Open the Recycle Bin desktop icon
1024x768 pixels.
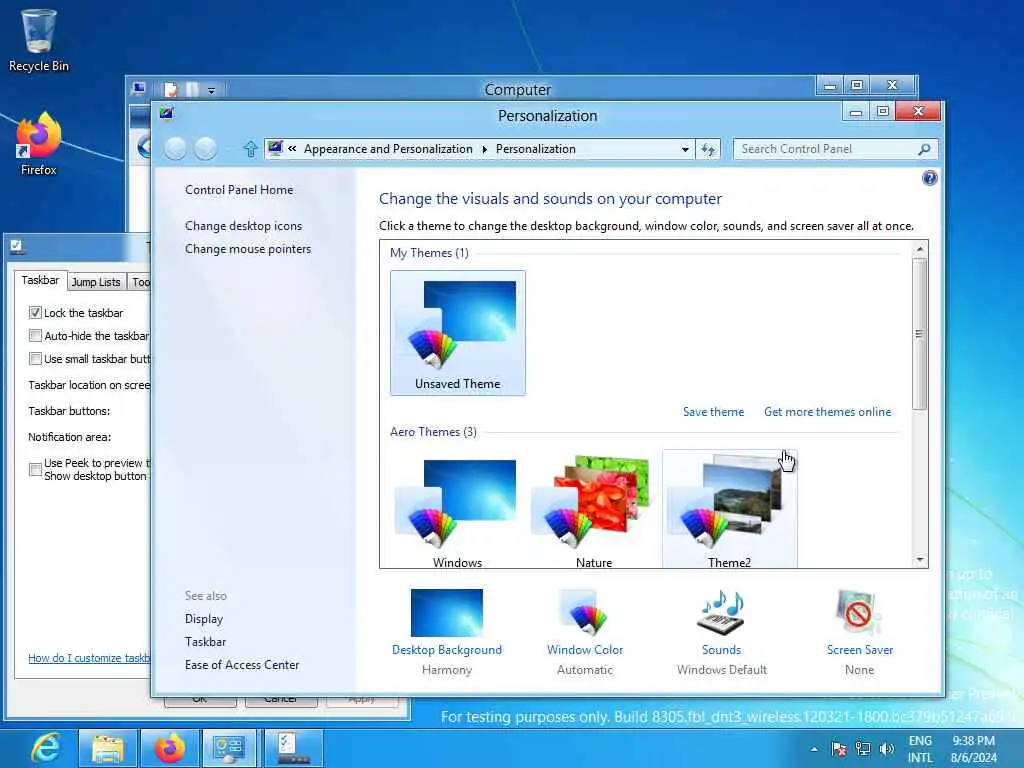click(x=39, y=39)
